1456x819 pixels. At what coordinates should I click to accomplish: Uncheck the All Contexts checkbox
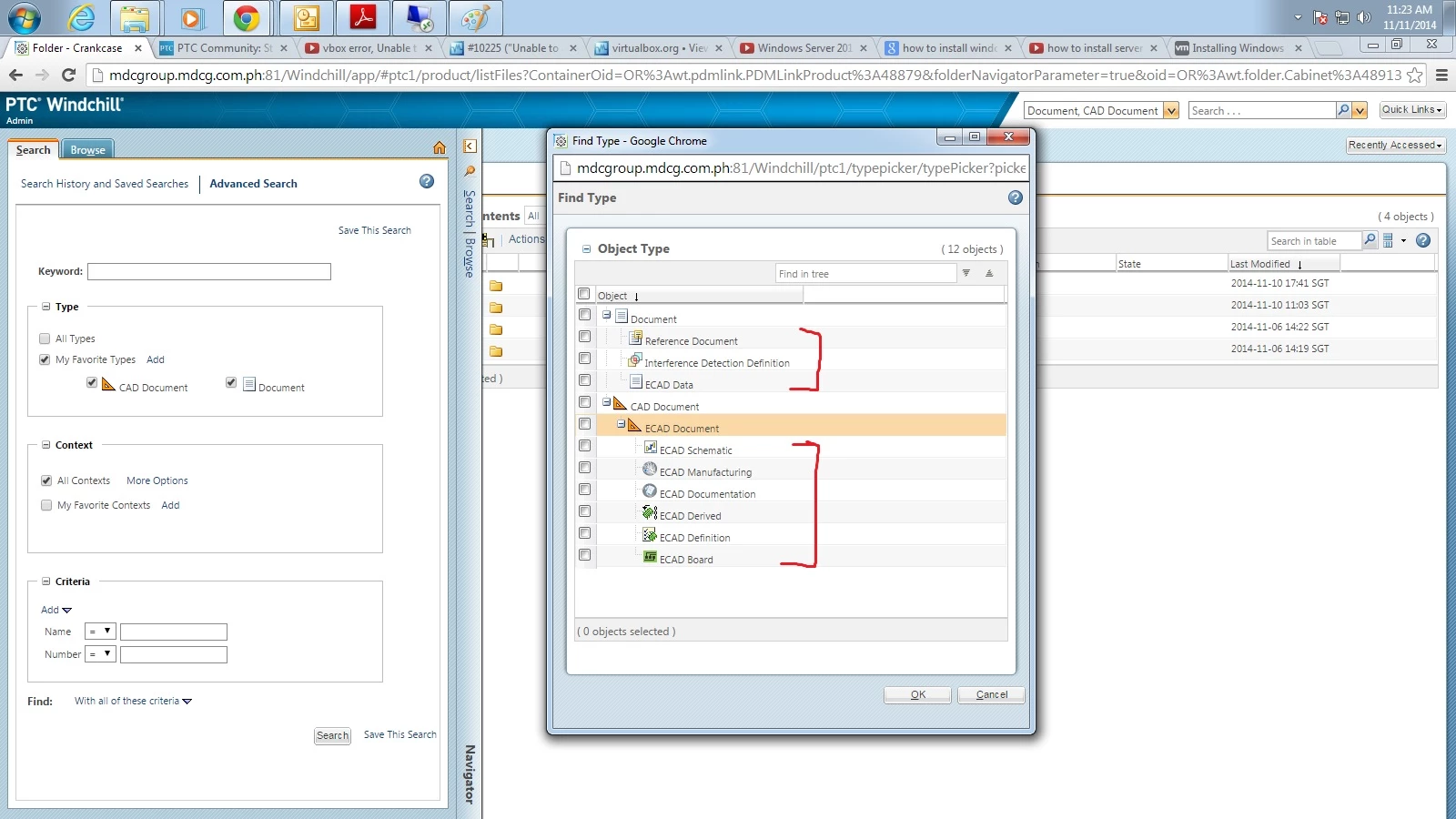pyautogui.click(x=46, y=480)
